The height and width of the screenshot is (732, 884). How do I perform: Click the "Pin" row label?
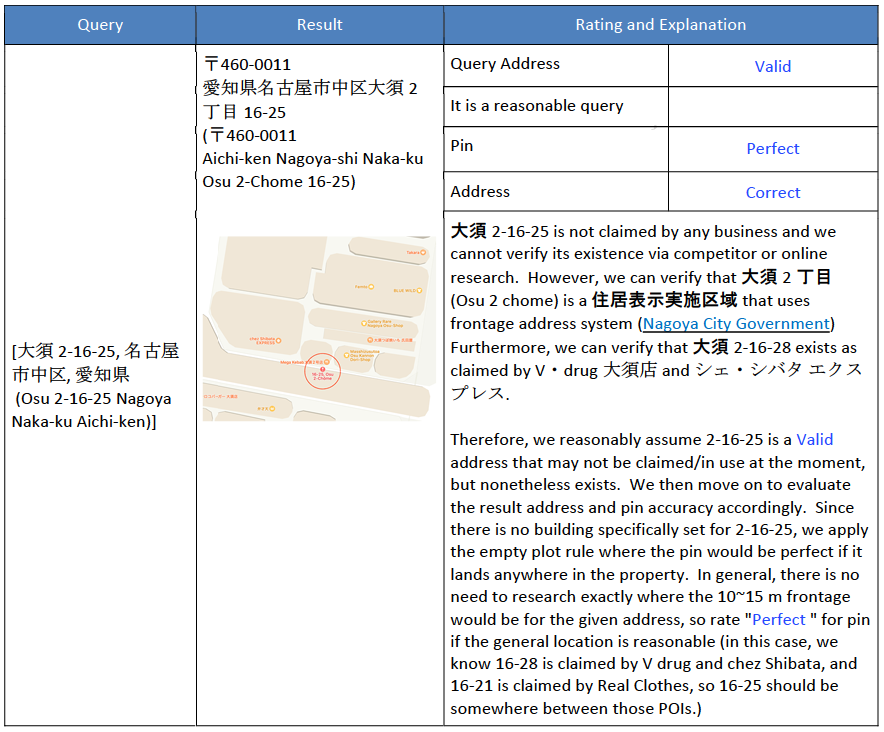click(x=461, y=146)
